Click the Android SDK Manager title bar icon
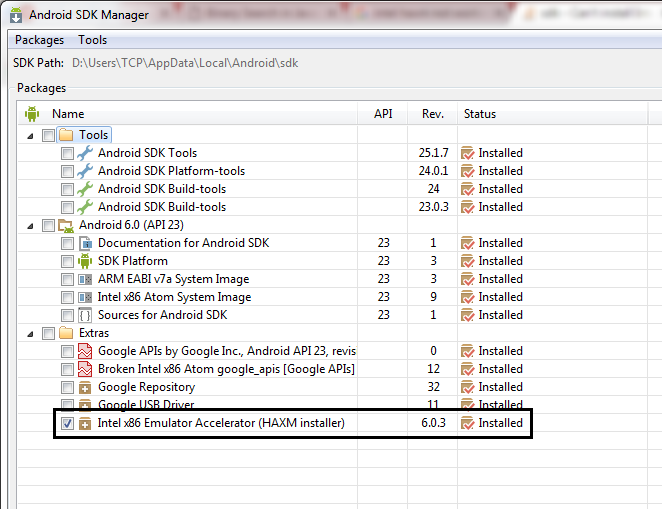The image size is (662, 509). (x=16, y=15)
